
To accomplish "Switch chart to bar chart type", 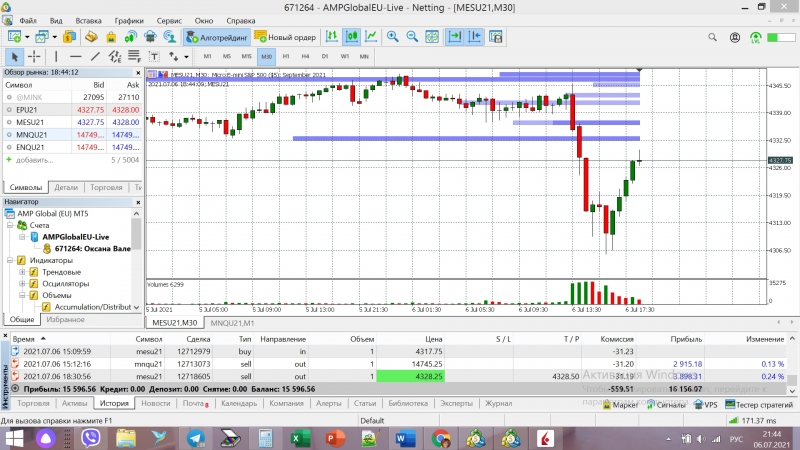I will 332,36.
